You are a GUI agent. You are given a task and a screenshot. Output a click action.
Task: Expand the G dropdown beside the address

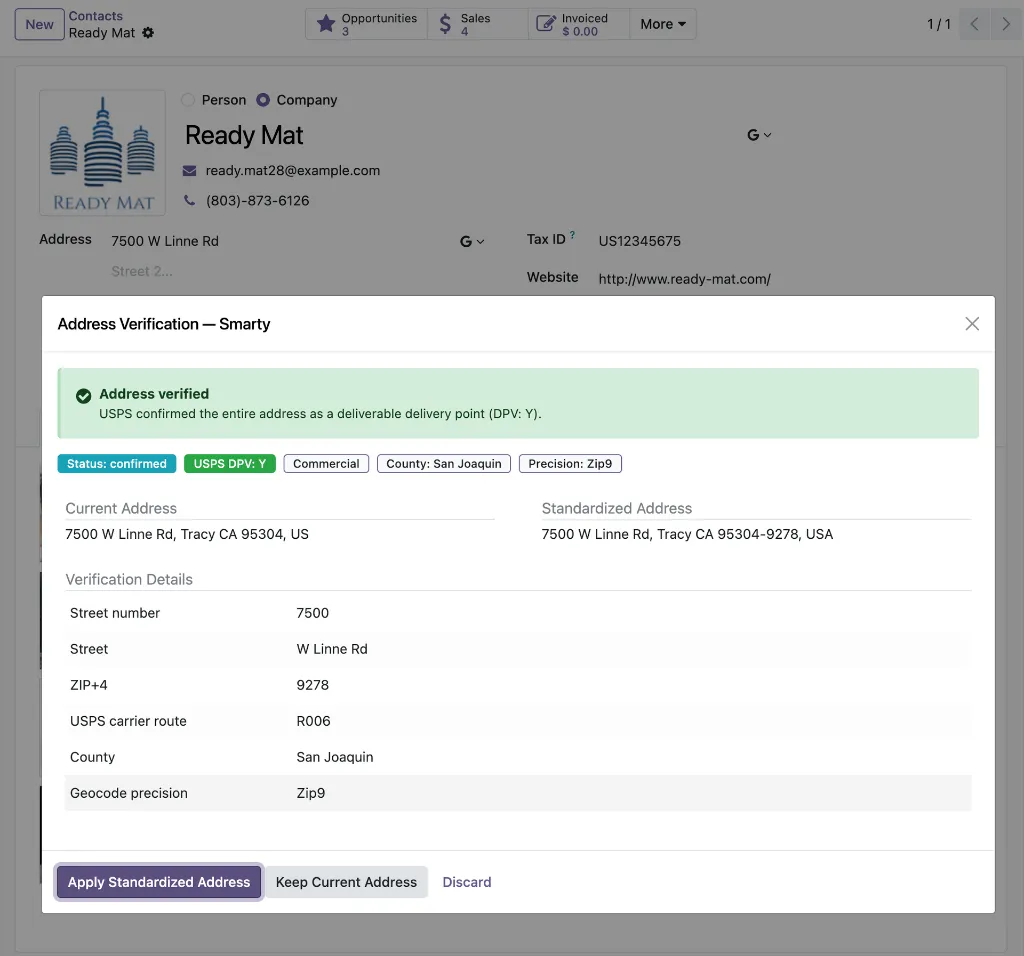pyautogui.click(x=472, y=242)
